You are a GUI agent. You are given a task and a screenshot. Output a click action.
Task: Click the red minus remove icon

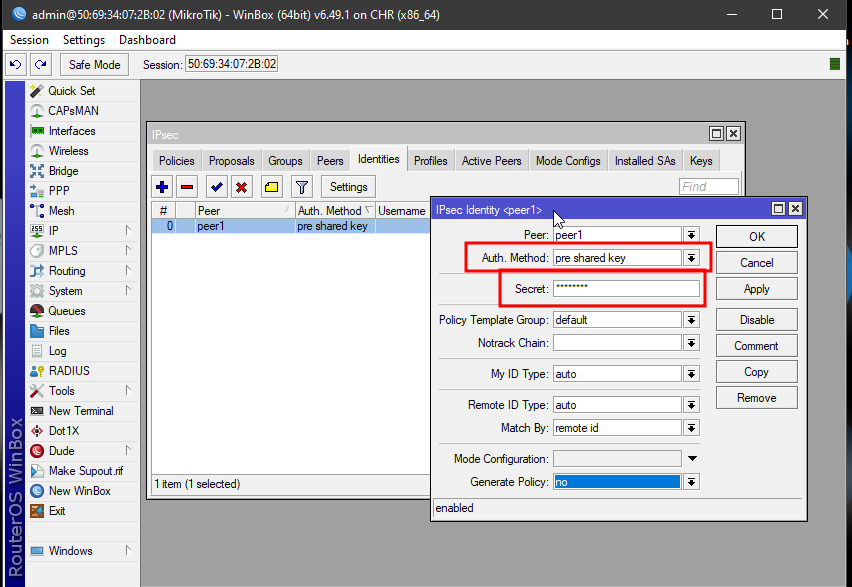point(187,187)
